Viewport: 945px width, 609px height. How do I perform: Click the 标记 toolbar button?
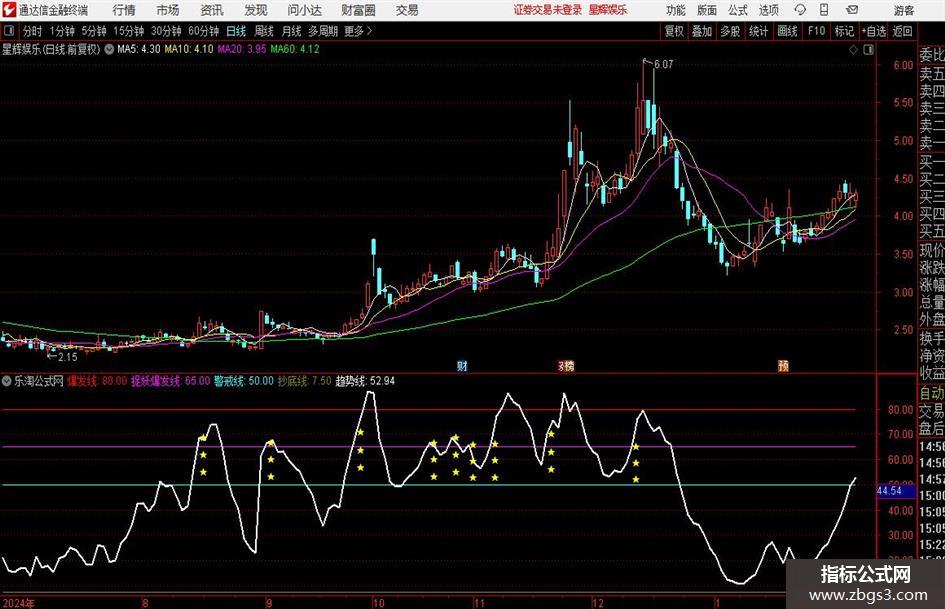coord(844,31)
